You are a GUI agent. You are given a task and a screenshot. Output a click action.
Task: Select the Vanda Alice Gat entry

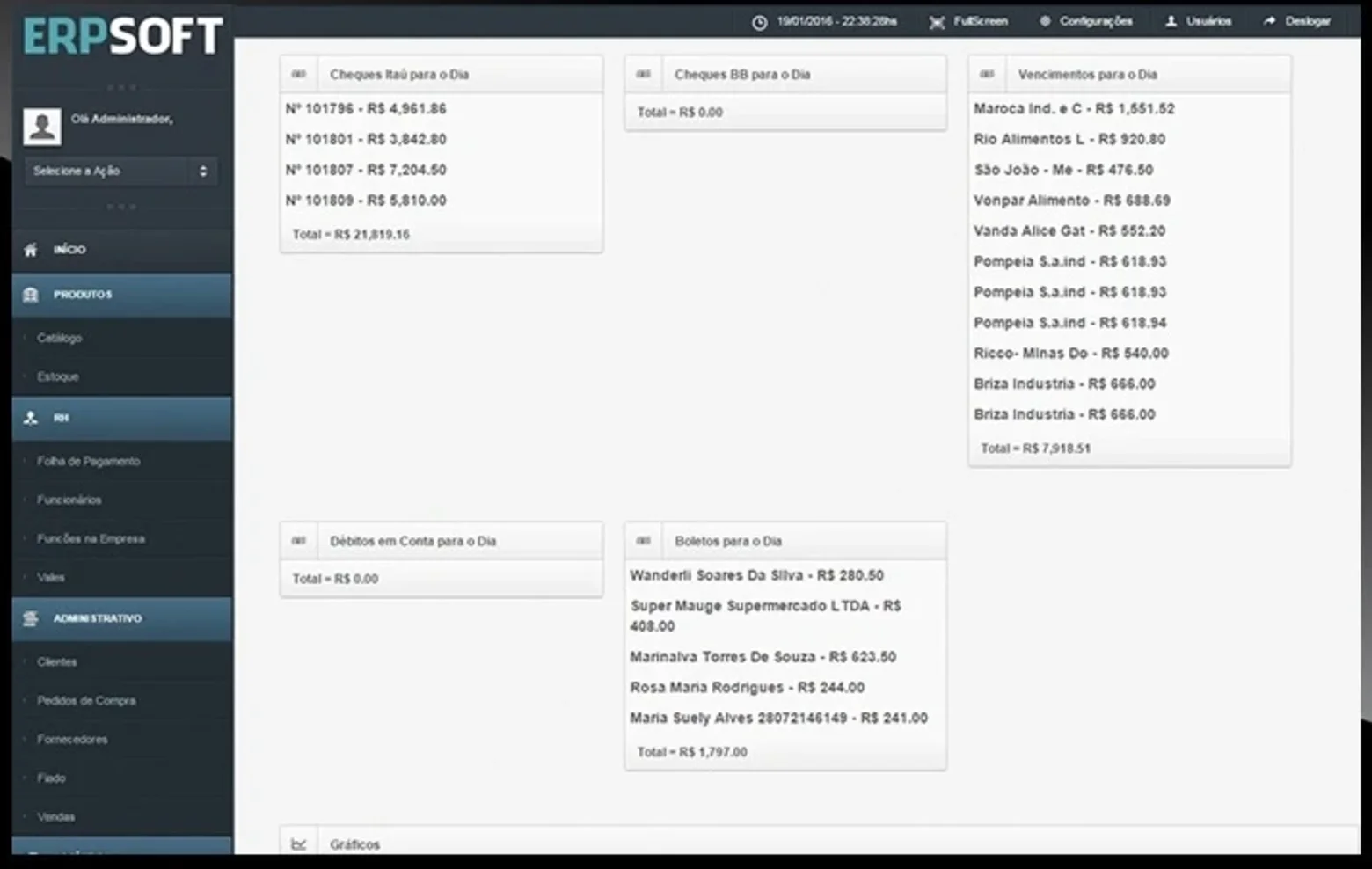point(1069,231)
